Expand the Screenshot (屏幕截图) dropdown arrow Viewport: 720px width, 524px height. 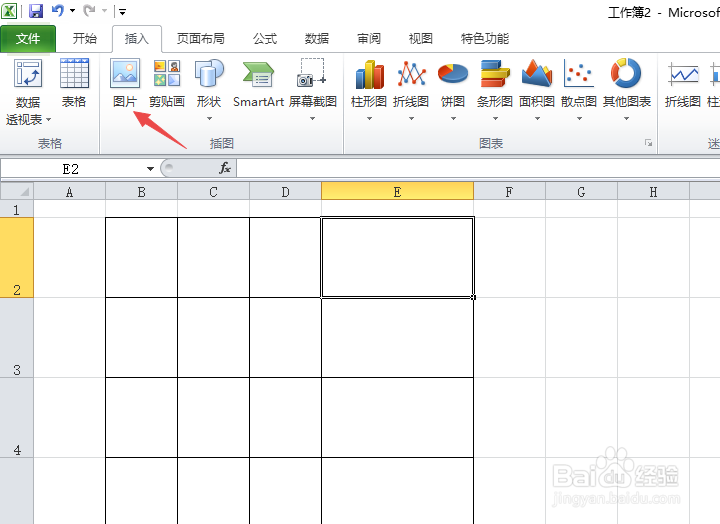point(312,118)
